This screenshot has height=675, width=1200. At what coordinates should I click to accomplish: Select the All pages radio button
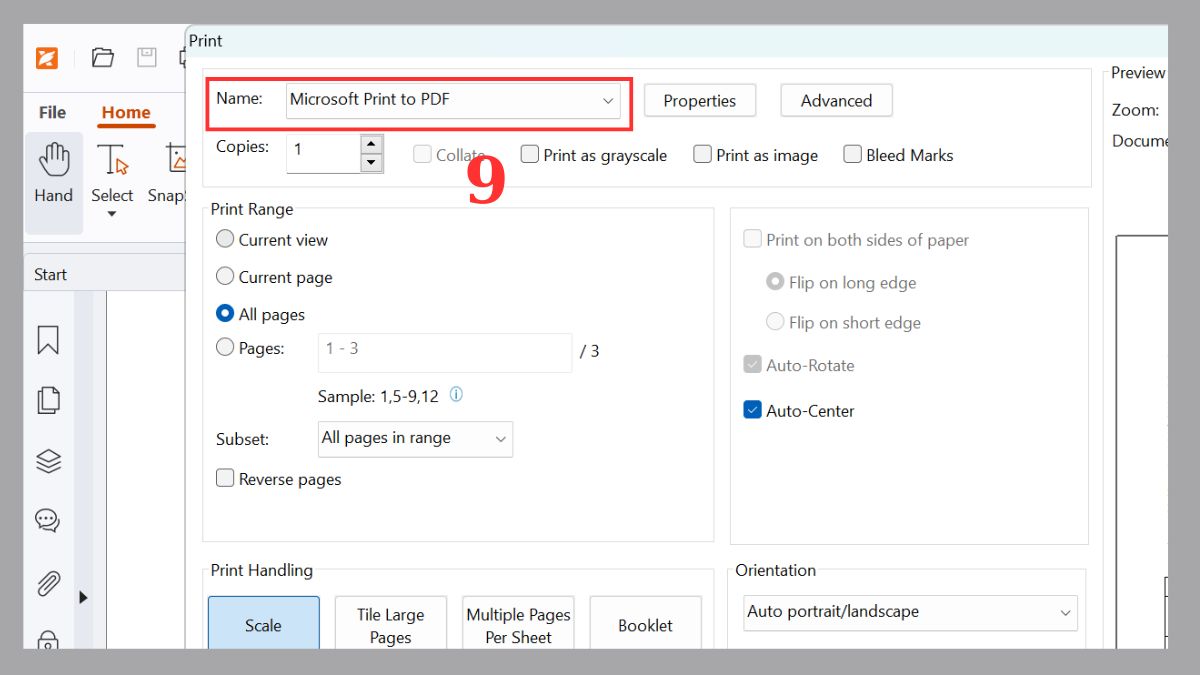click(225, 313)
